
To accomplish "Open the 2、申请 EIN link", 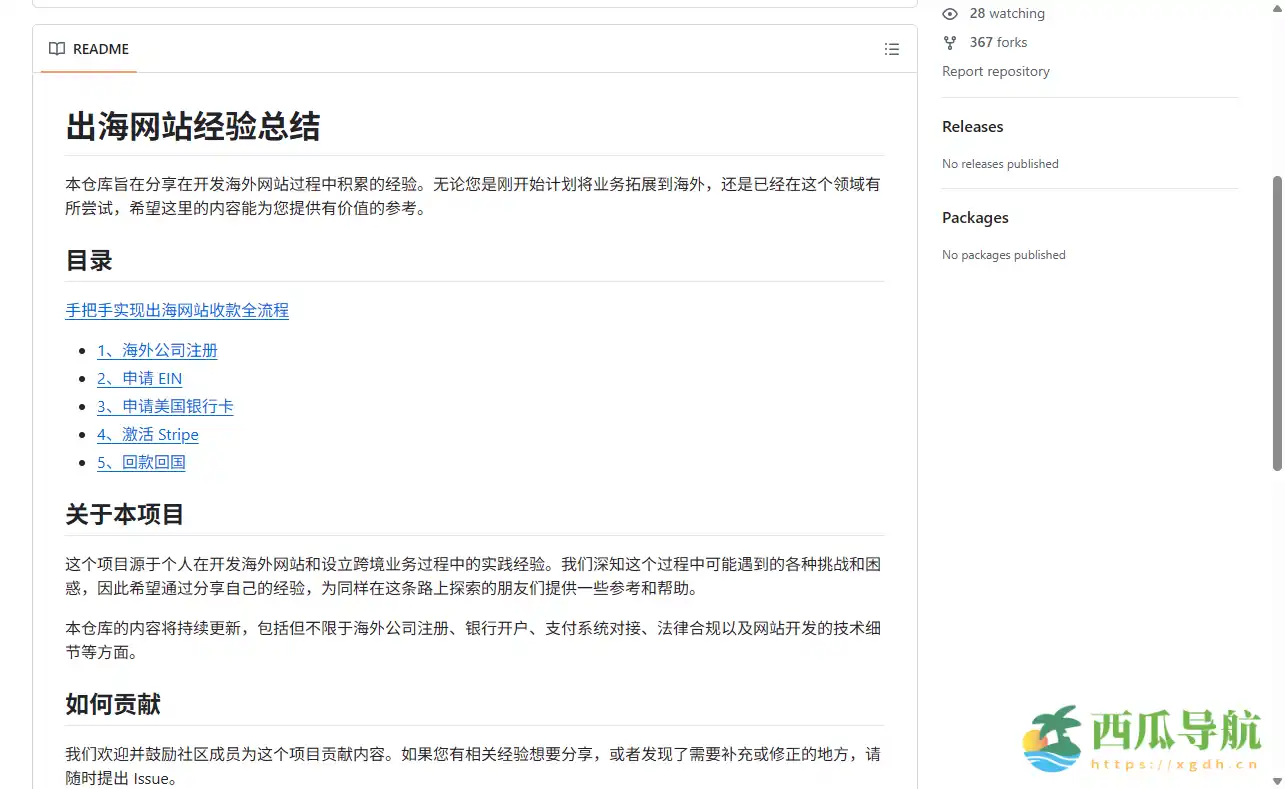I will (x=139, y=378).
